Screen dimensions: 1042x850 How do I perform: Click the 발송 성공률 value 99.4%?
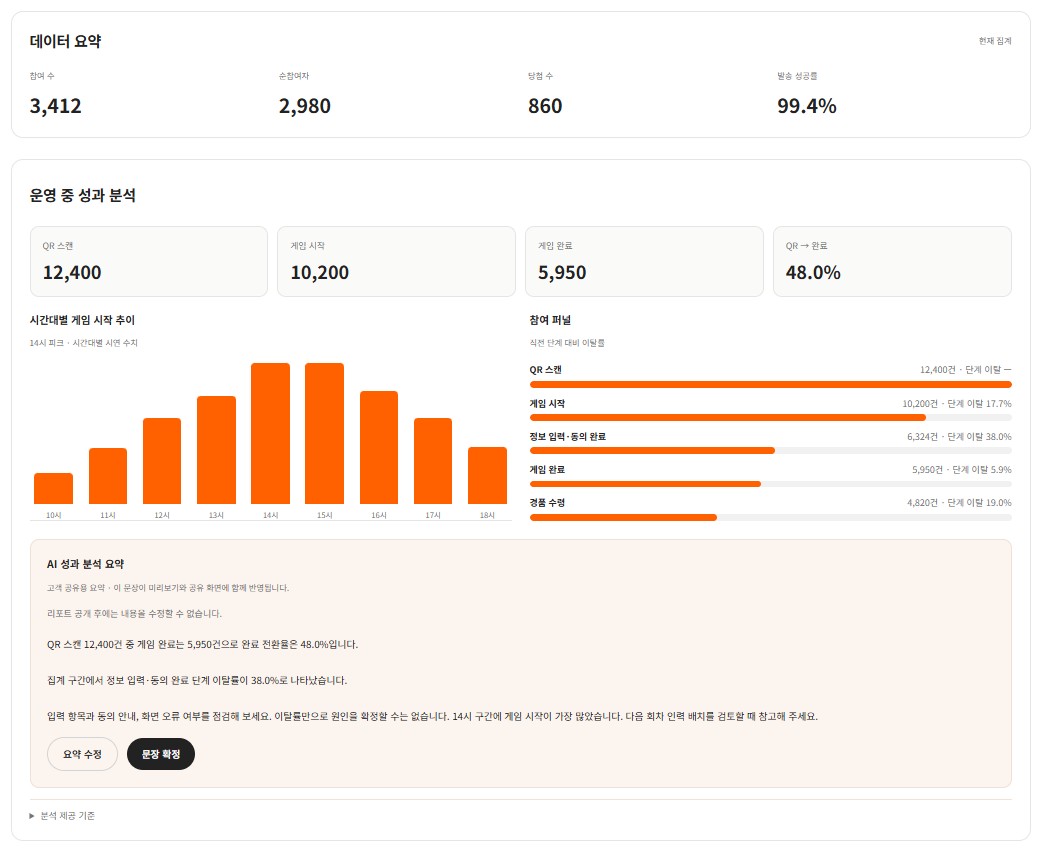point(807,106)
